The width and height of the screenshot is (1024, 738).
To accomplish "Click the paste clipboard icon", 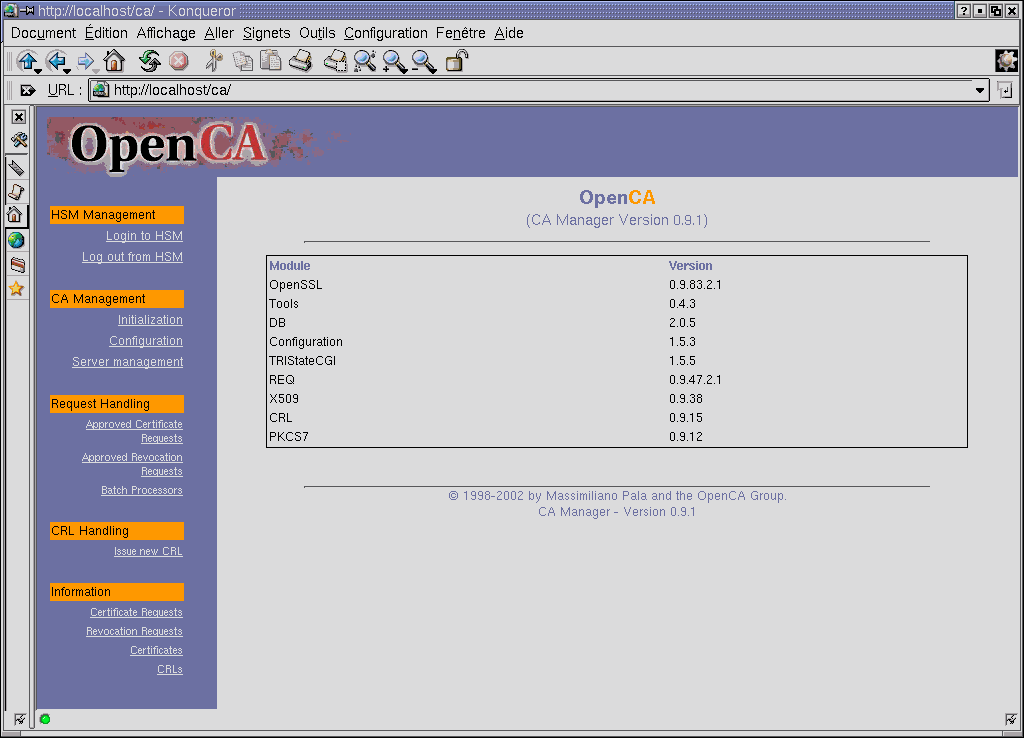I will [270, 61].
